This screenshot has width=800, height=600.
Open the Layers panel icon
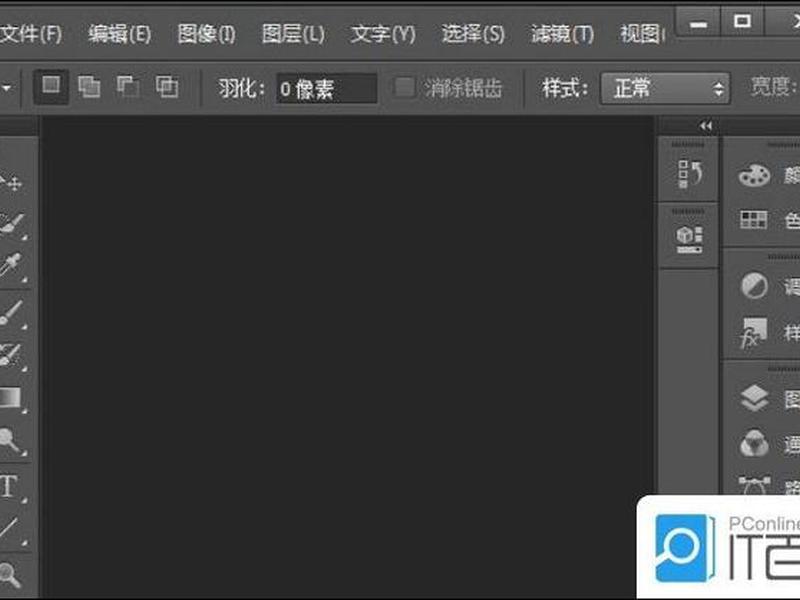[754, 398]
